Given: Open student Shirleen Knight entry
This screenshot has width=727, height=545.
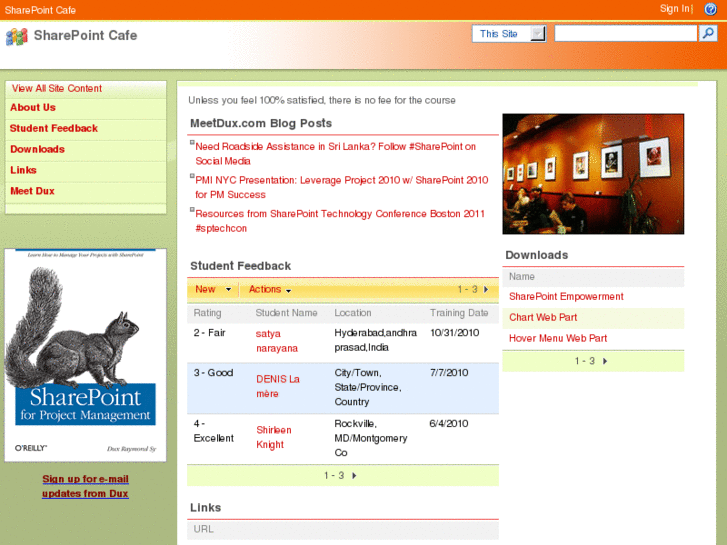Looking at the screenshot, I should pos(274,437).
